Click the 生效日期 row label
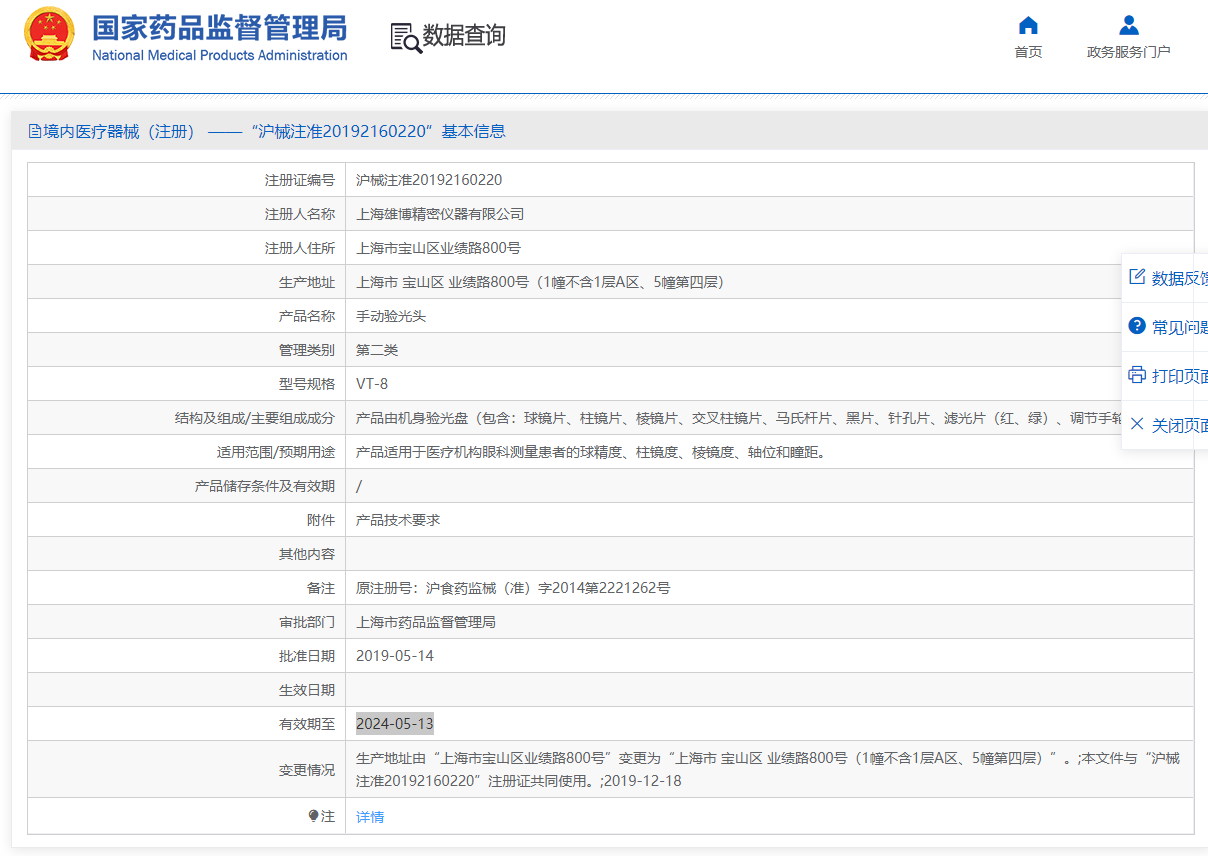This screenshot has height=856, width=1208. 307,690
